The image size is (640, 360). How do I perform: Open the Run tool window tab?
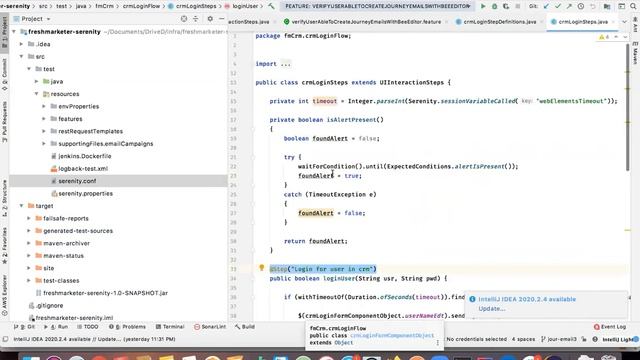click(x=56, y=327)
